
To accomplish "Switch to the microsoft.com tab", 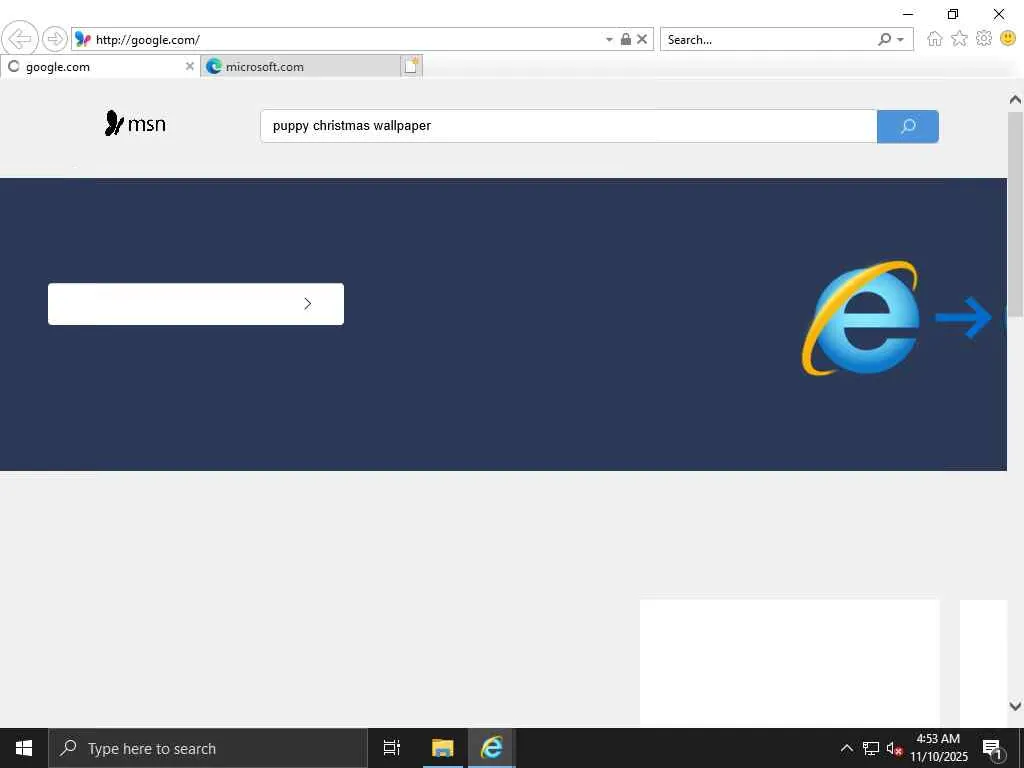I will click(300, 67).
